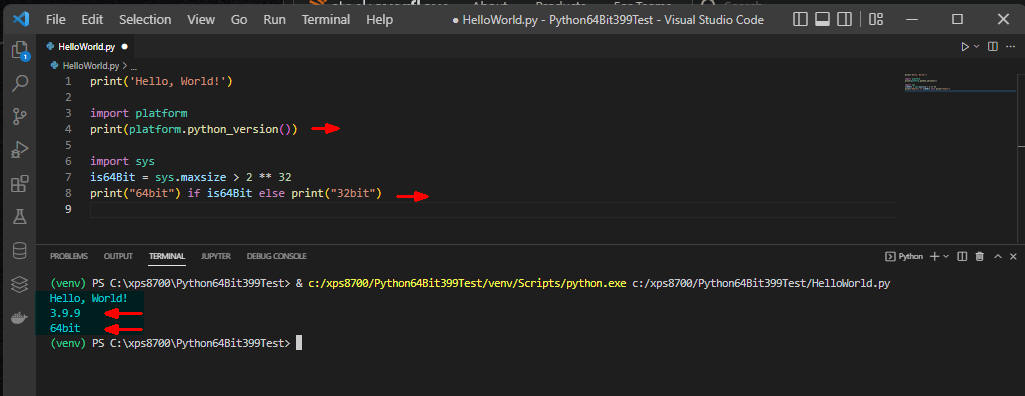Open the Source Control view

20,117
